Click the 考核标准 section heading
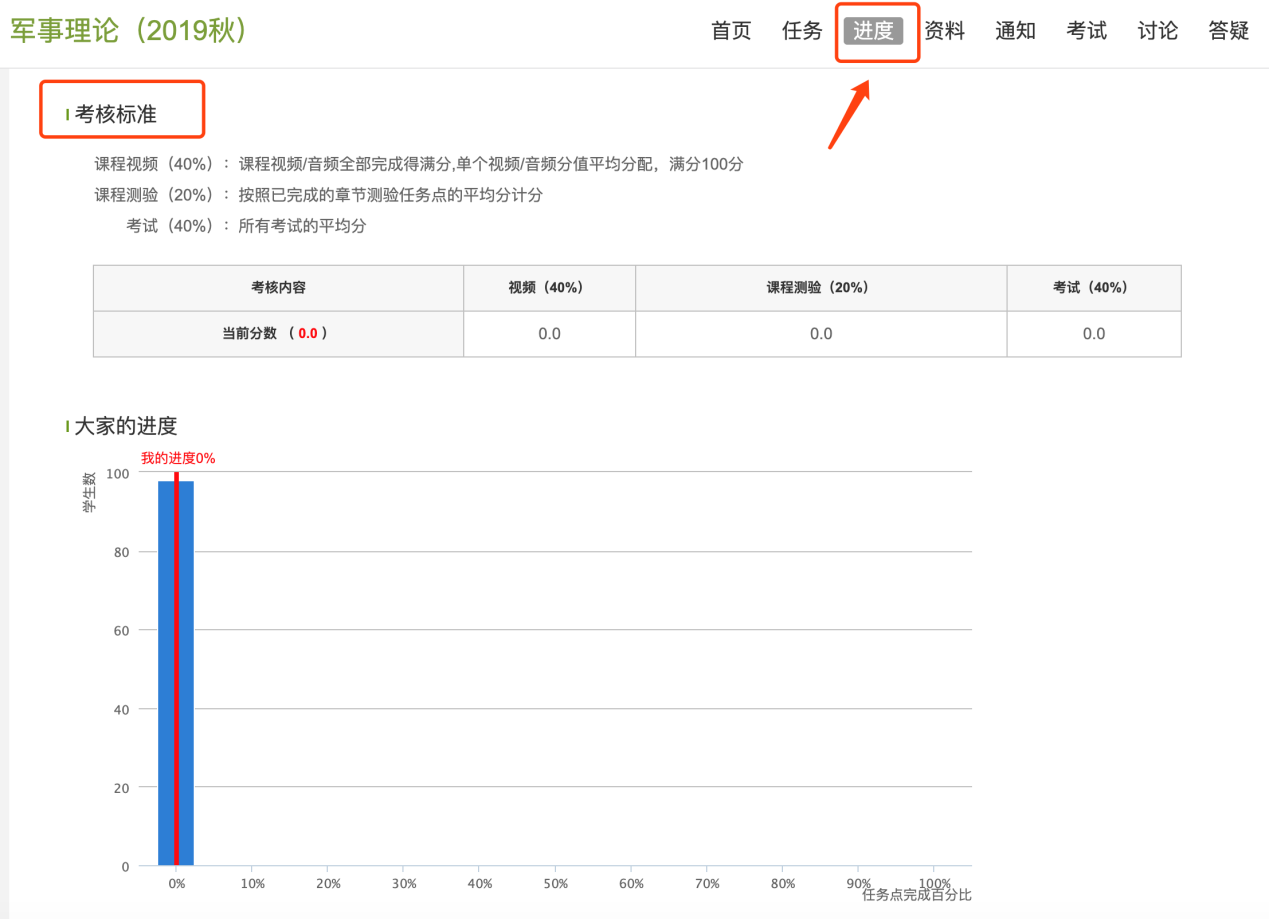The width and height of the screenshot is (1269, 919). pyautogui.click(x=116, y=115)
